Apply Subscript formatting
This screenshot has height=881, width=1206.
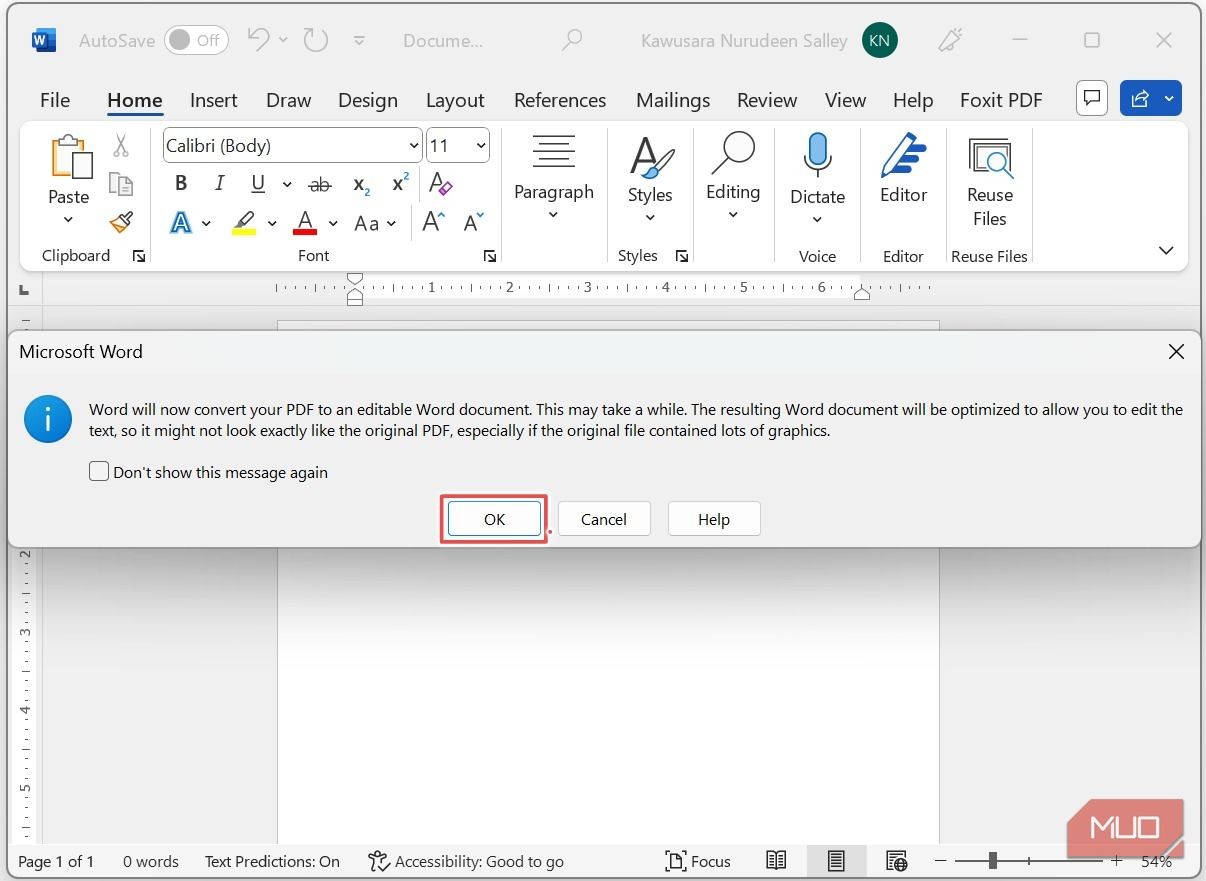pos(362,184)
